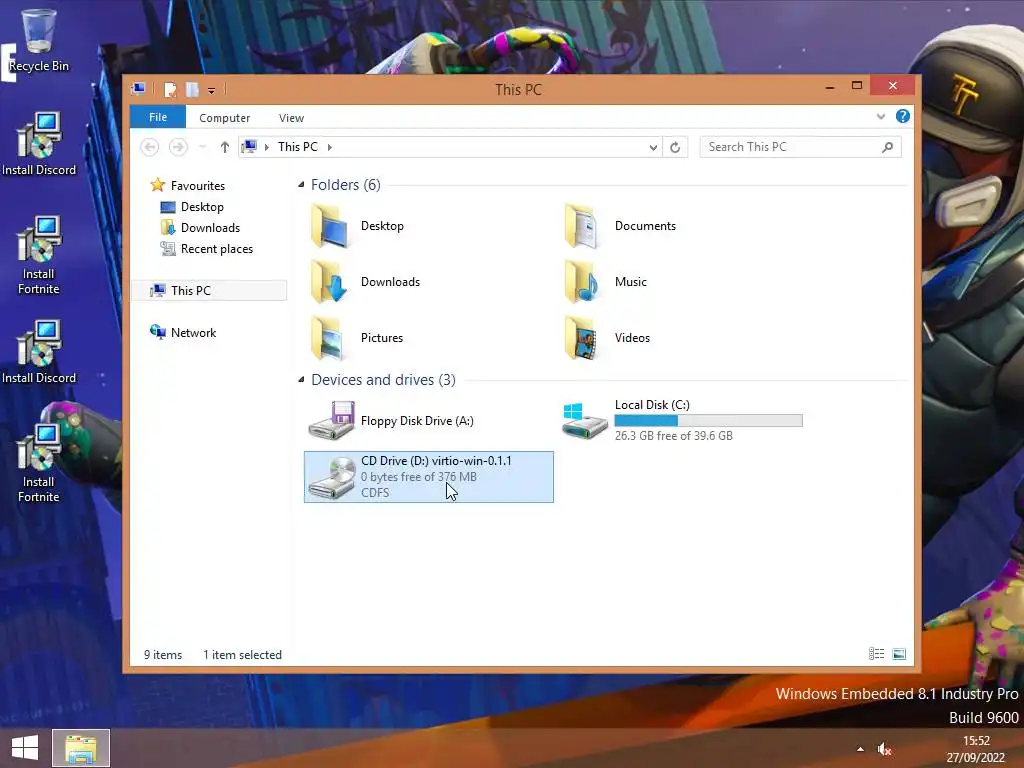Screen dimensions: 1024x768
Task: Select Downloads under Favourites
Action: pyautogui.click(x=200, y=228)
